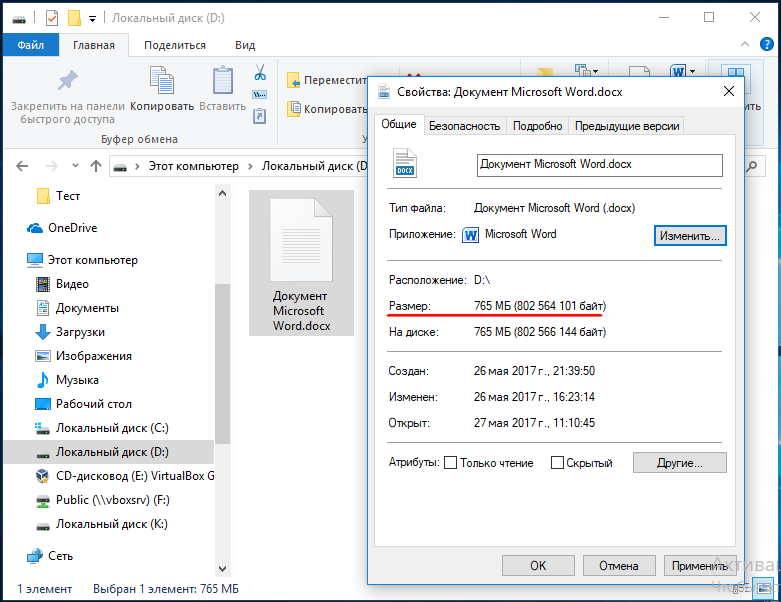Click the navigation pane scroll up arrow

223,193
